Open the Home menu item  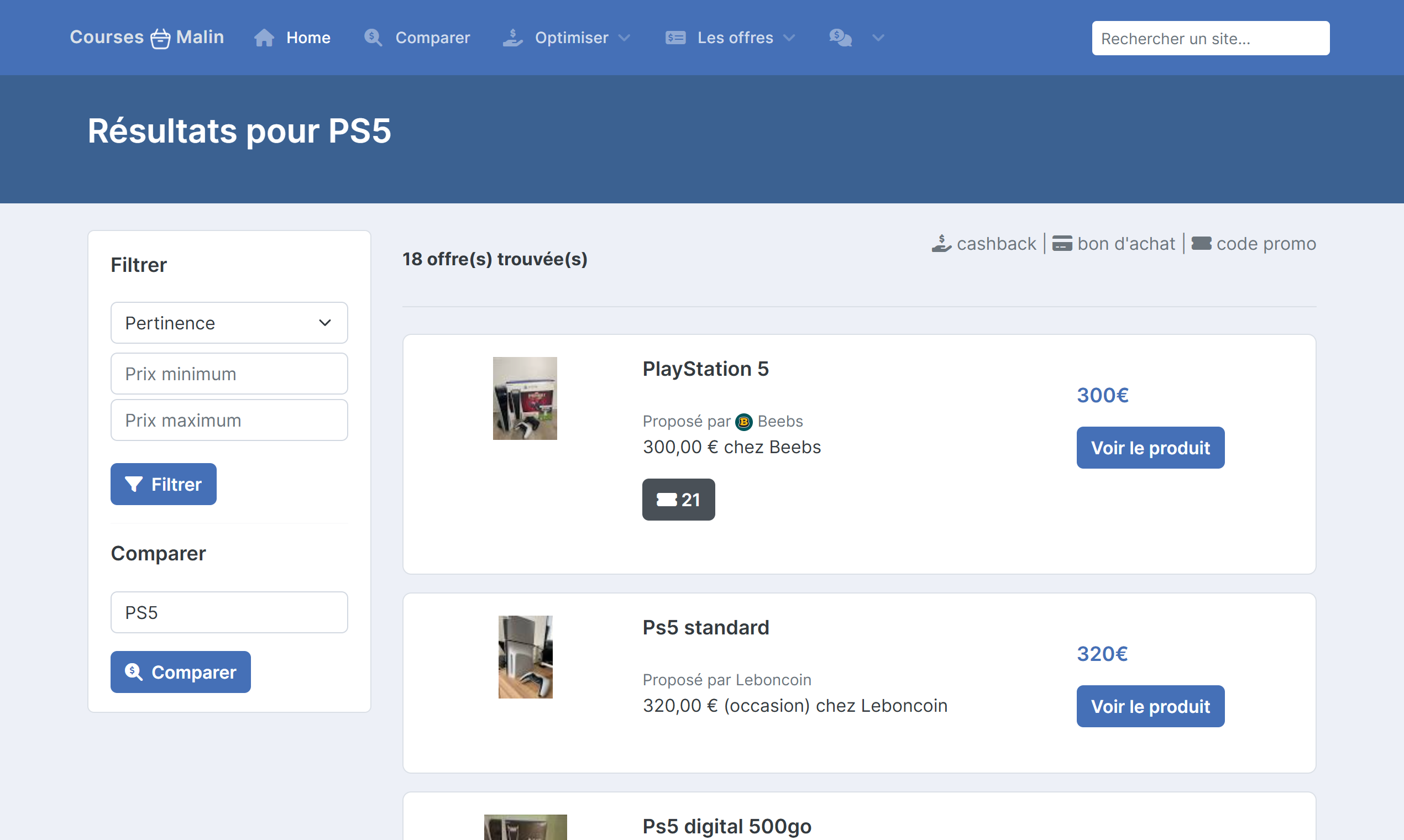[x=292, y=38]
